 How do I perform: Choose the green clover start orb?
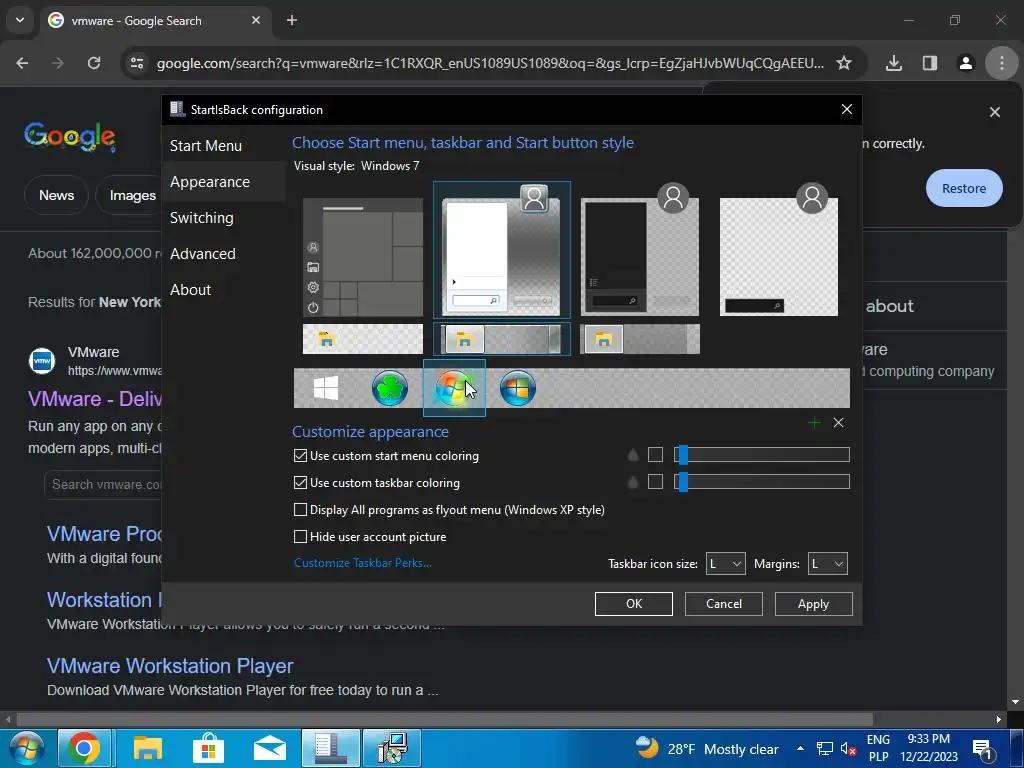click(390, 388)
